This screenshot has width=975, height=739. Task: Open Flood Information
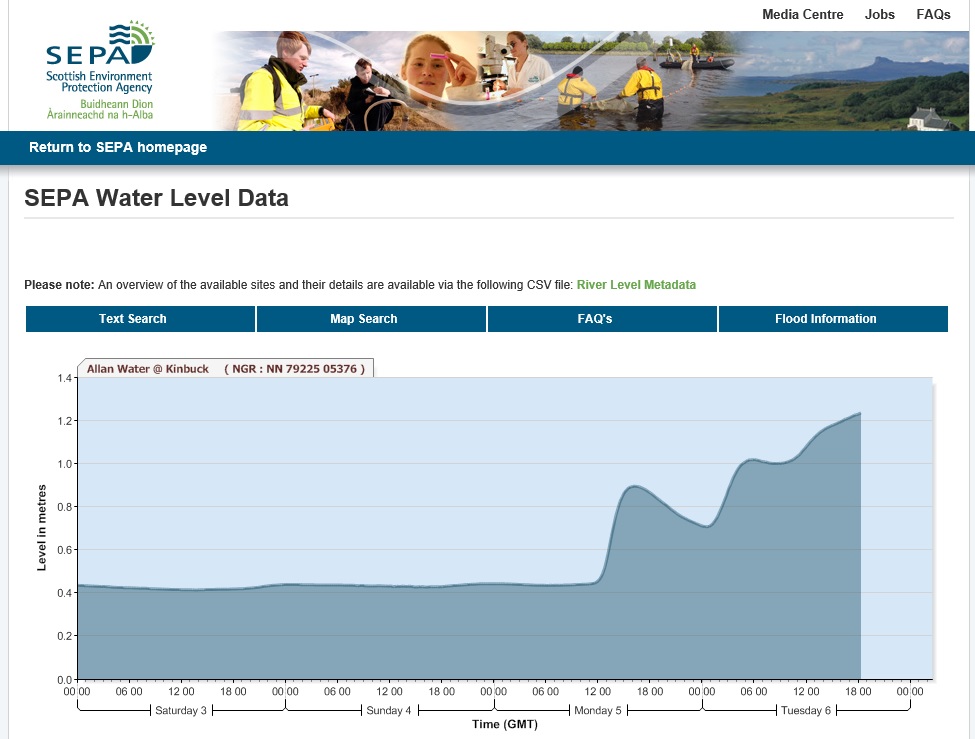[x=825, y=319]
